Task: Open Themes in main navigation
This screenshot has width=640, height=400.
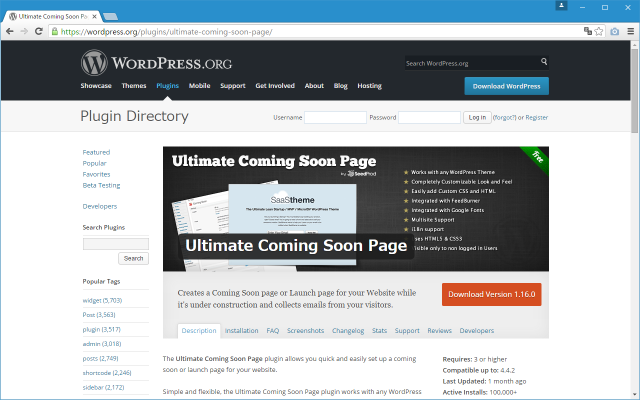Action: pyautogui.click(x=134, y=86)
